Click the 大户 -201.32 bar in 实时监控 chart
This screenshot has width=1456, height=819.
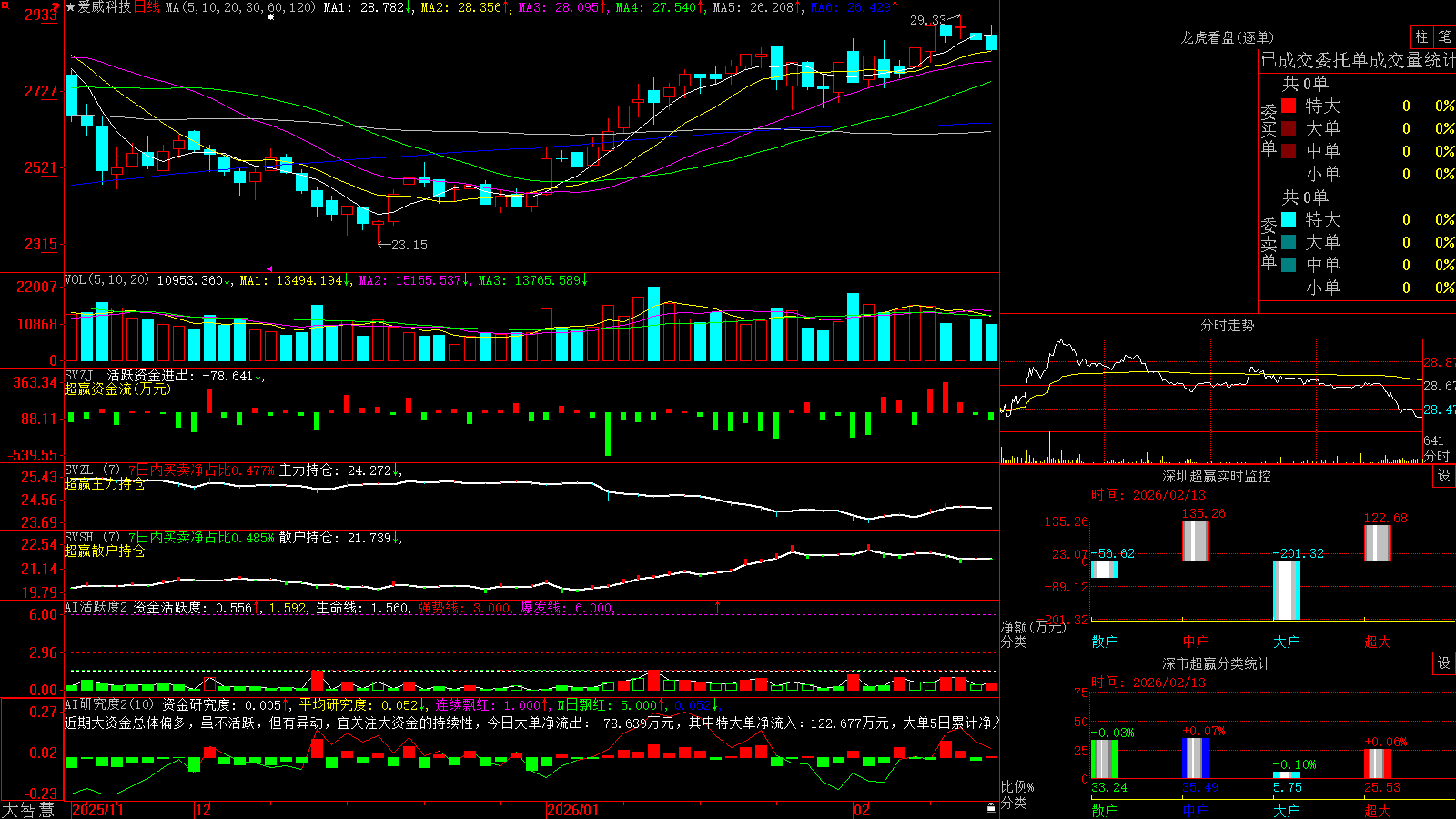click(x=1286, y=591)
